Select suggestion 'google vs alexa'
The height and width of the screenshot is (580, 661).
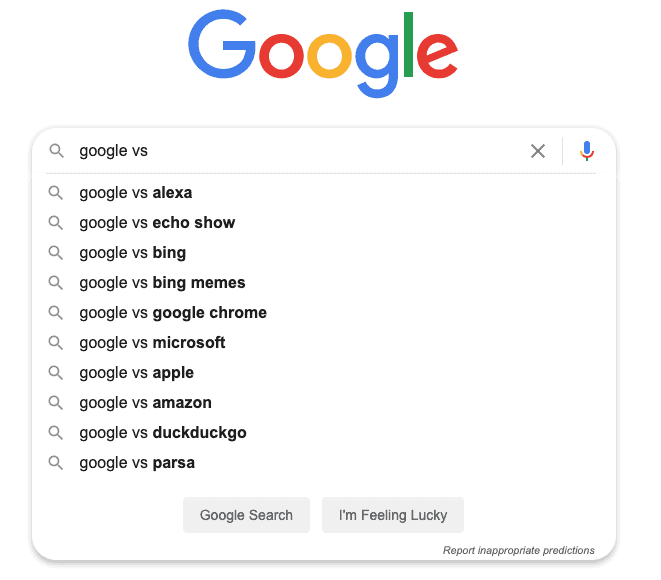[x=324, y=193]
